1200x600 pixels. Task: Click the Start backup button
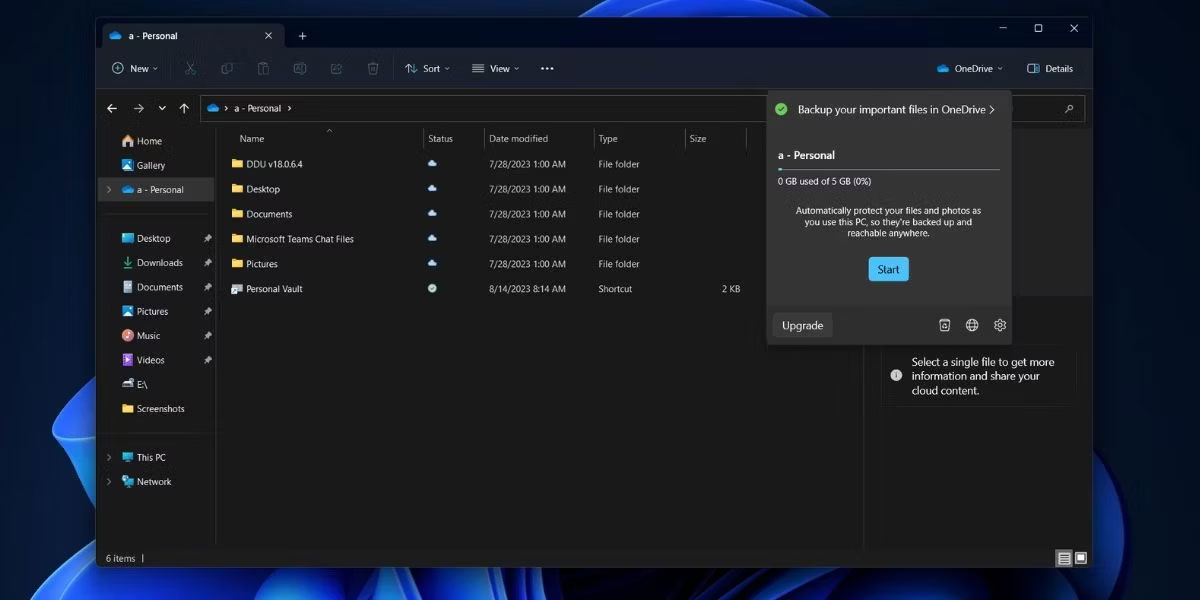pos(888,269)
